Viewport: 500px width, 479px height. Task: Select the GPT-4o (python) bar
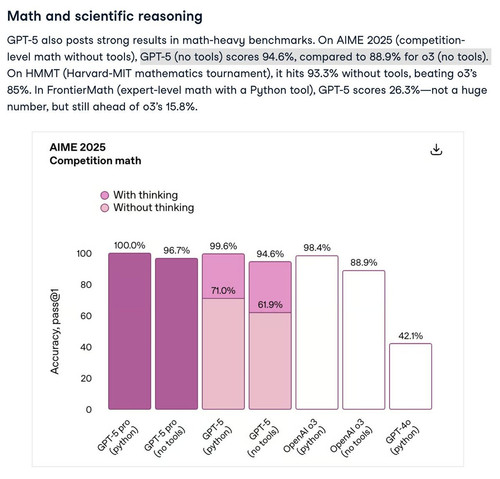411,376
